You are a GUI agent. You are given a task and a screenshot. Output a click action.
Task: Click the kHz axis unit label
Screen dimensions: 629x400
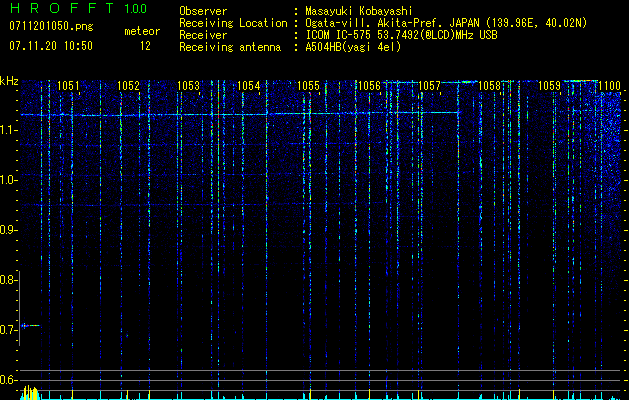tap(9, 81)
